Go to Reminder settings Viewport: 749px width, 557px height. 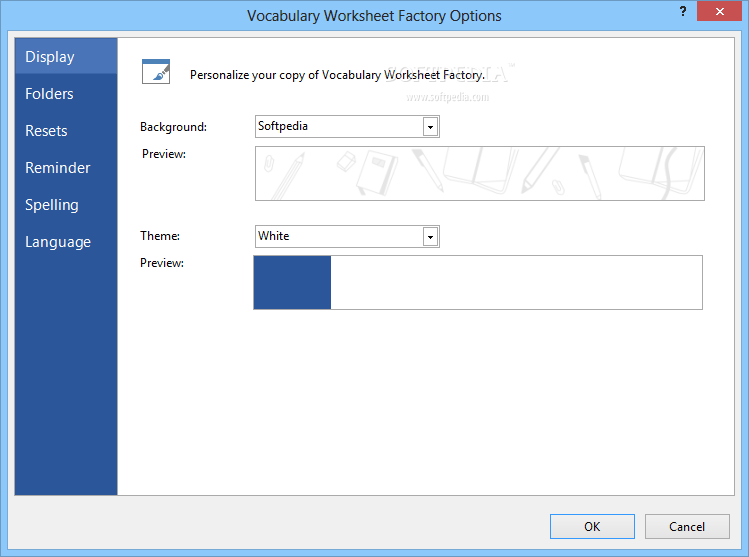(66, 168)
